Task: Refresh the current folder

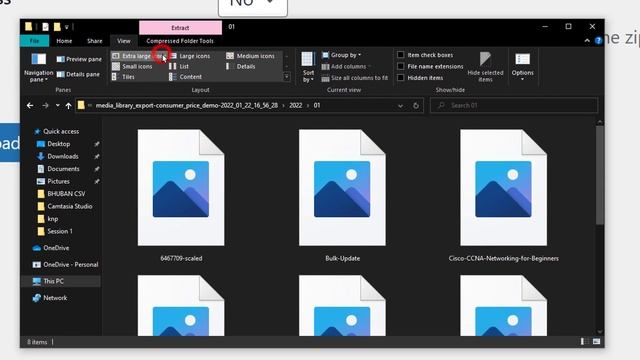Action: click(416, 106)
